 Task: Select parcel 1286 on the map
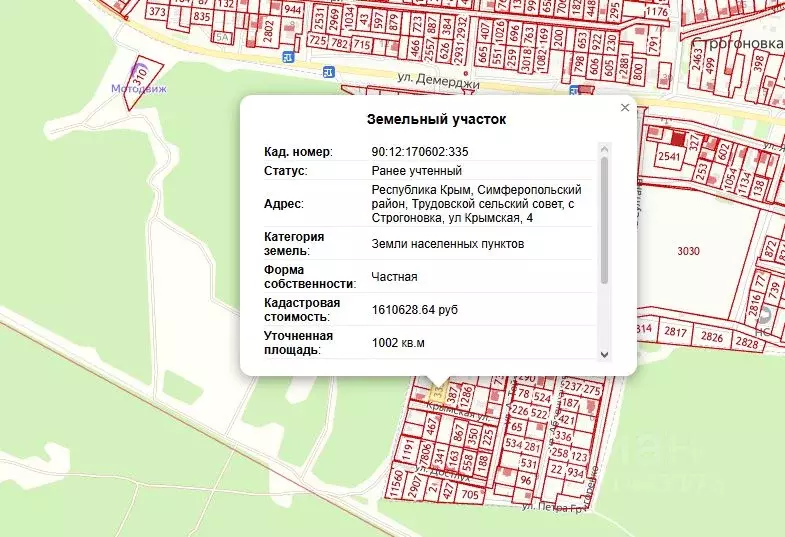tap(467, 396)
